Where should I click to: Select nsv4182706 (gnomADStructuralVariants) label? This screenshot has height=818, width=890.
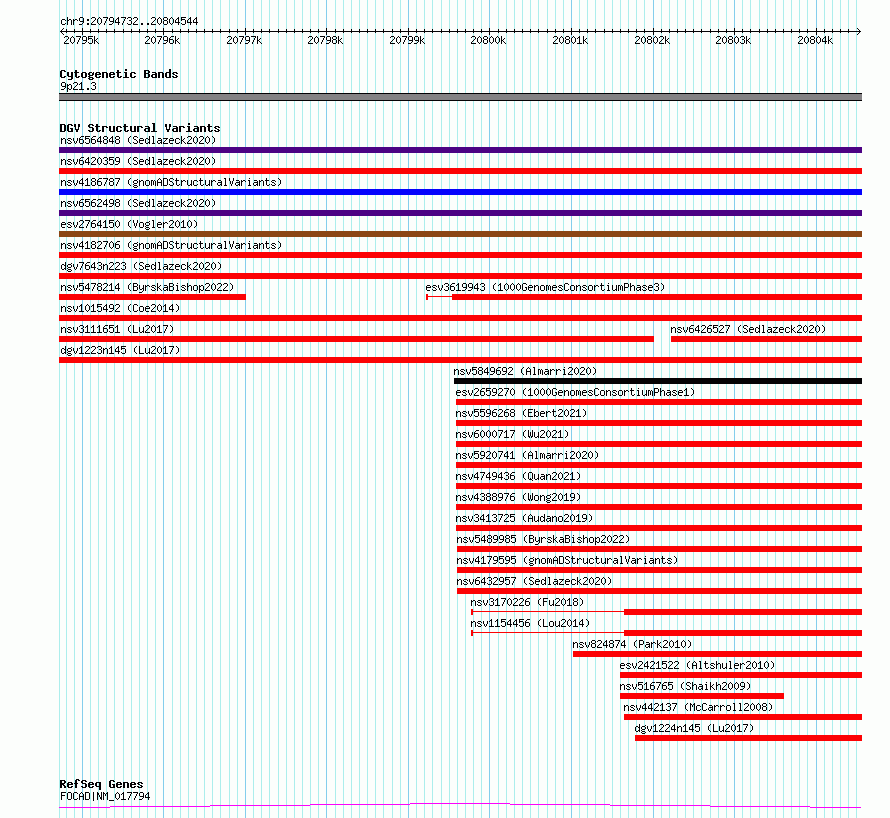pyautogui.click(x=171, y=245)
